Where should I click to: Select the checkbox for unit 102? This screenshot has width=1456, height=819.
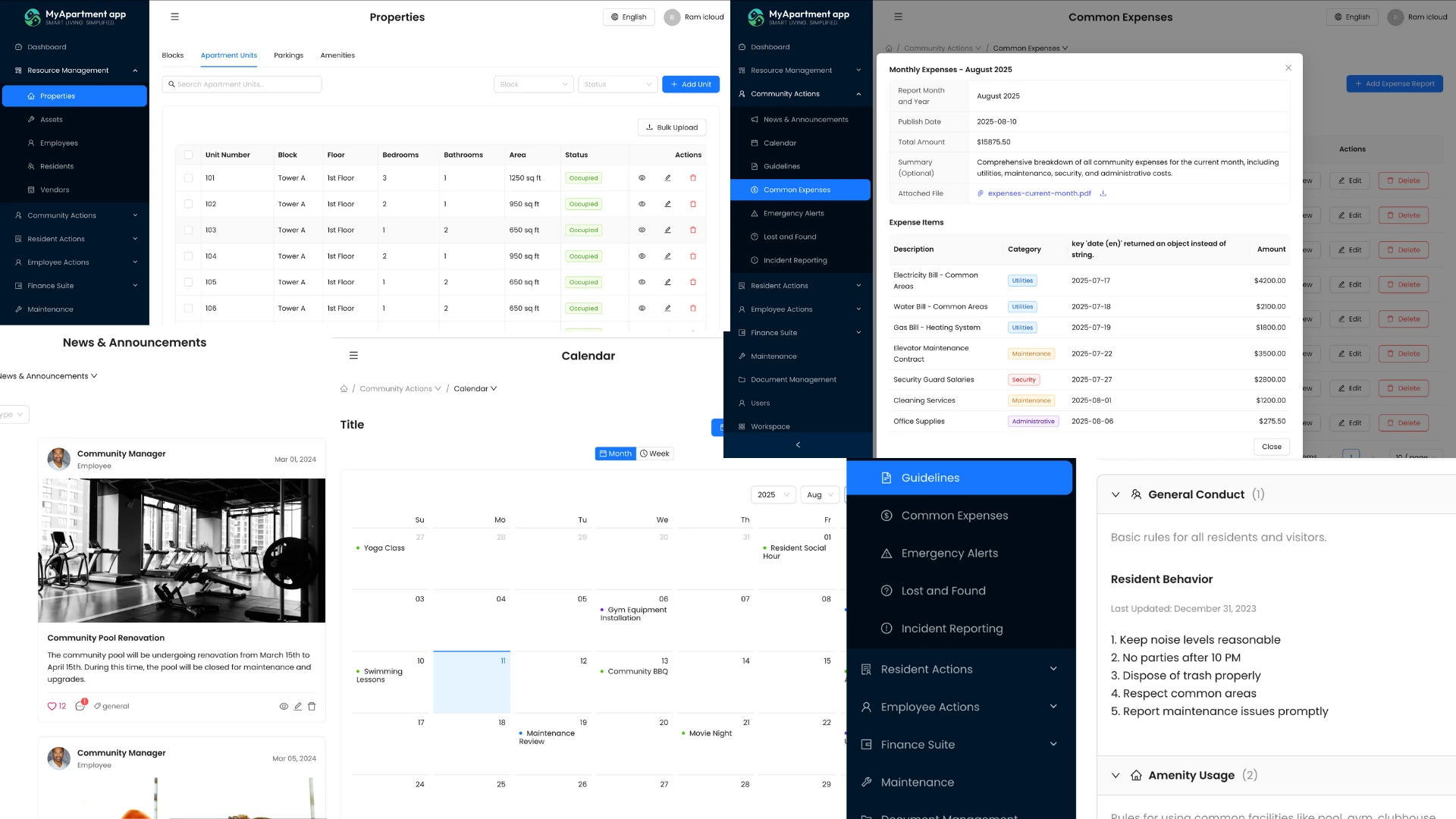(x=188, y=204)
